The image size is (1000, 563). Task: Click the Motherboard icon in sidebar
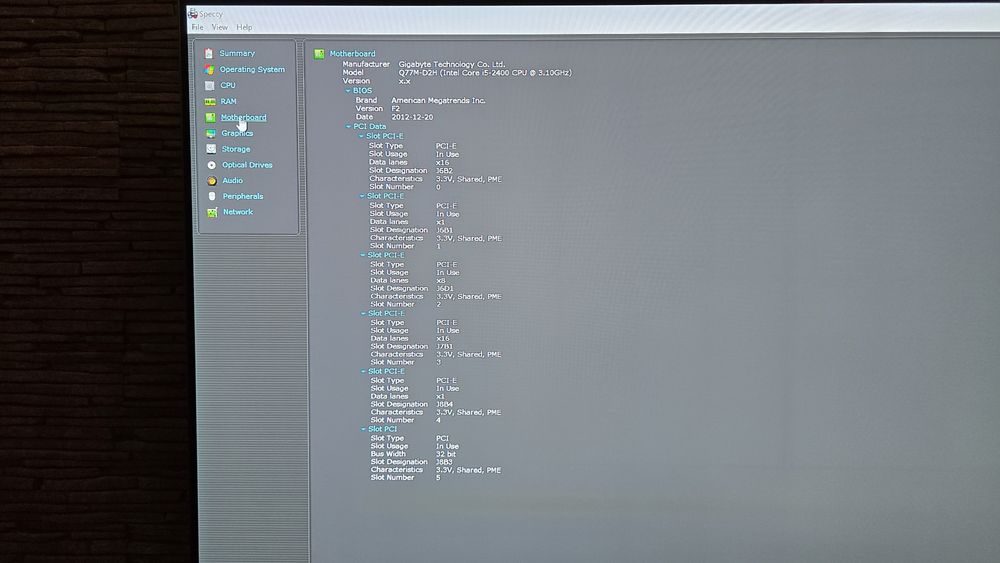[x=210, y=117]
